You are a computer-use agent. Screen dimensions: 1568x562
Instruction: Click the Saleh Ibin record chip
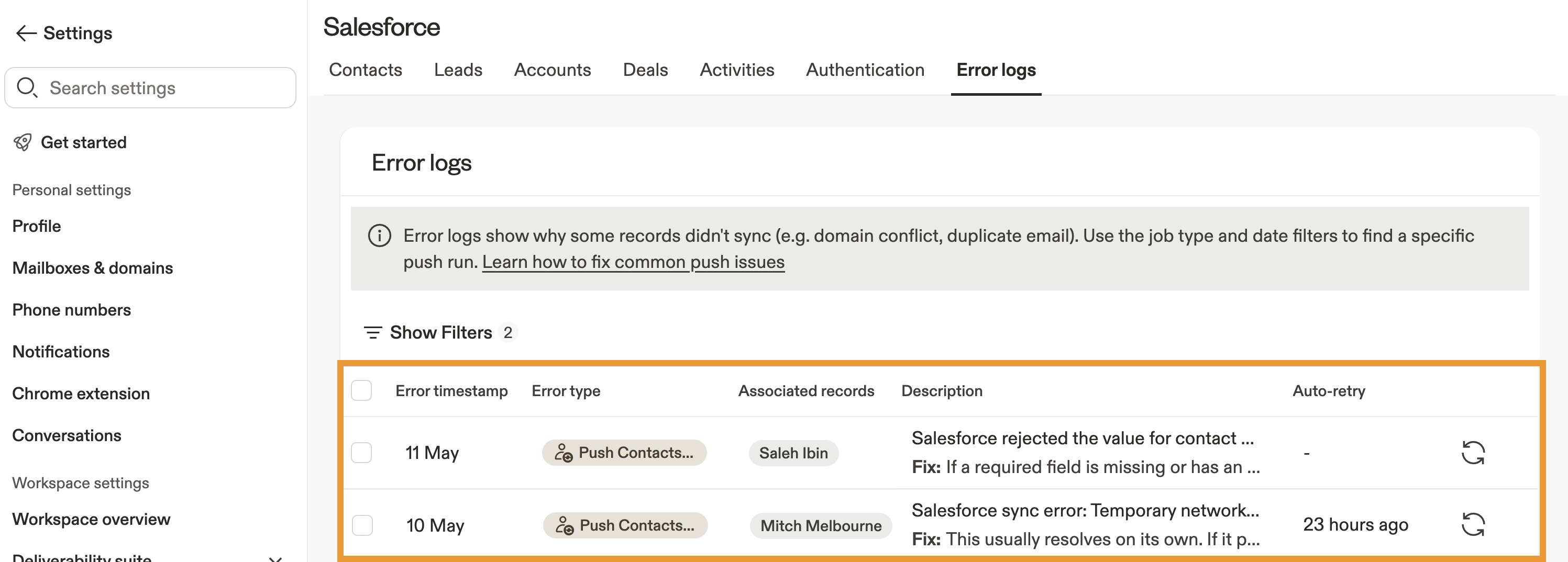[793, 453]
